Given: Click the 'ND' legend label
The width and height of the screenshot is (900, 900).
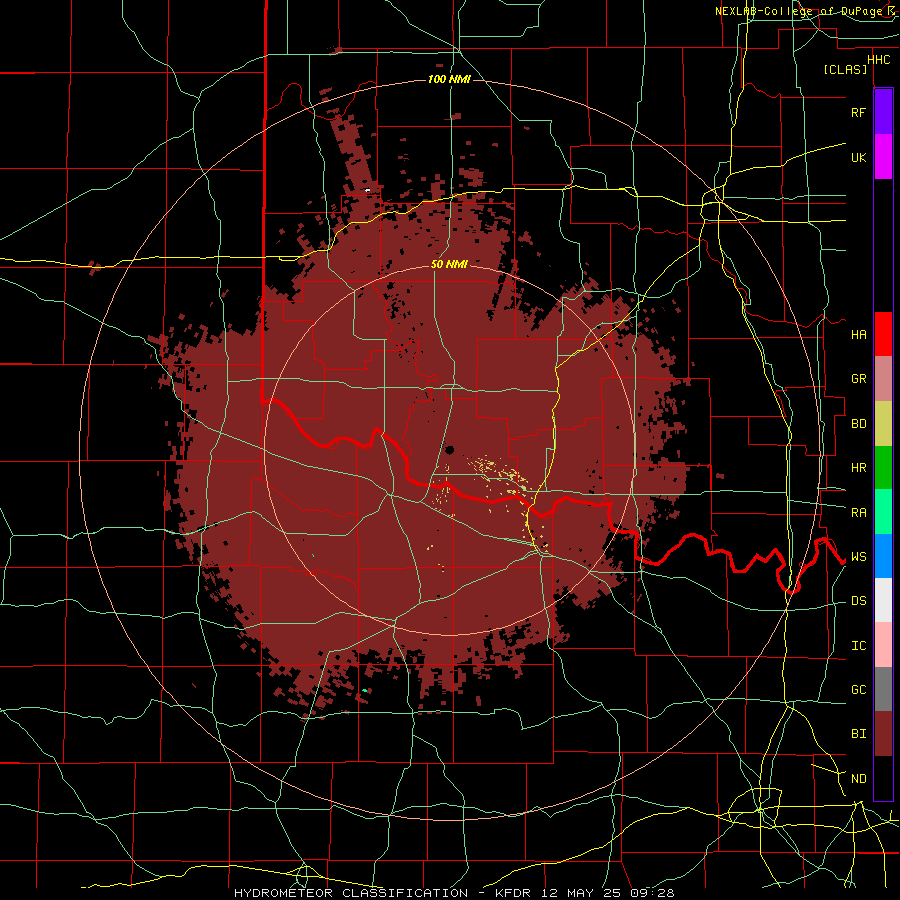Looking at the screenshot, I should [858, 778].
